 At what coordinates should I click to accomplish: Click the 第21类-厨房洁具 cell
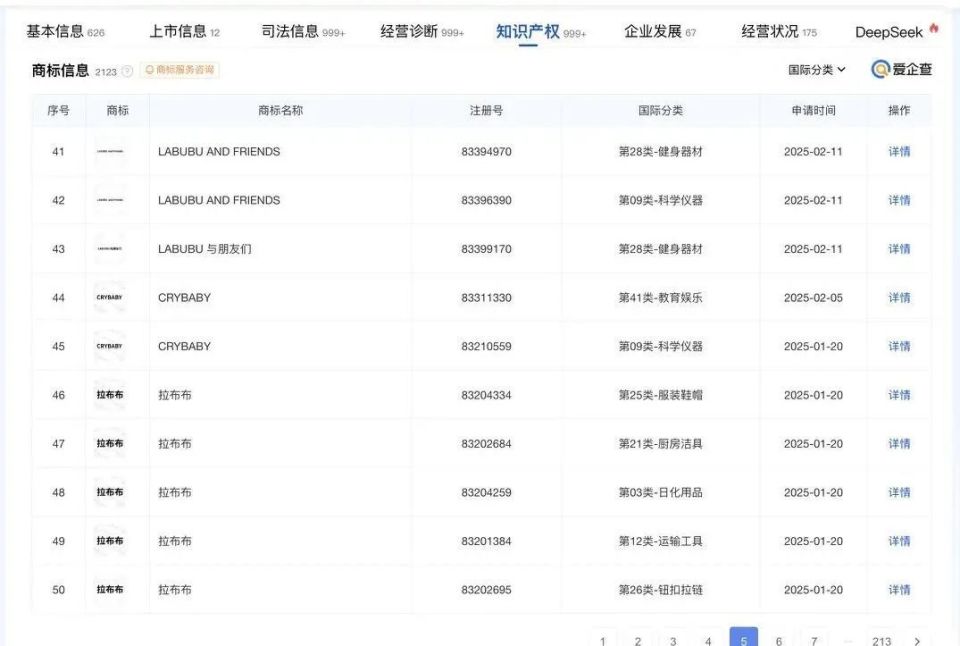[x=661, y=443]
